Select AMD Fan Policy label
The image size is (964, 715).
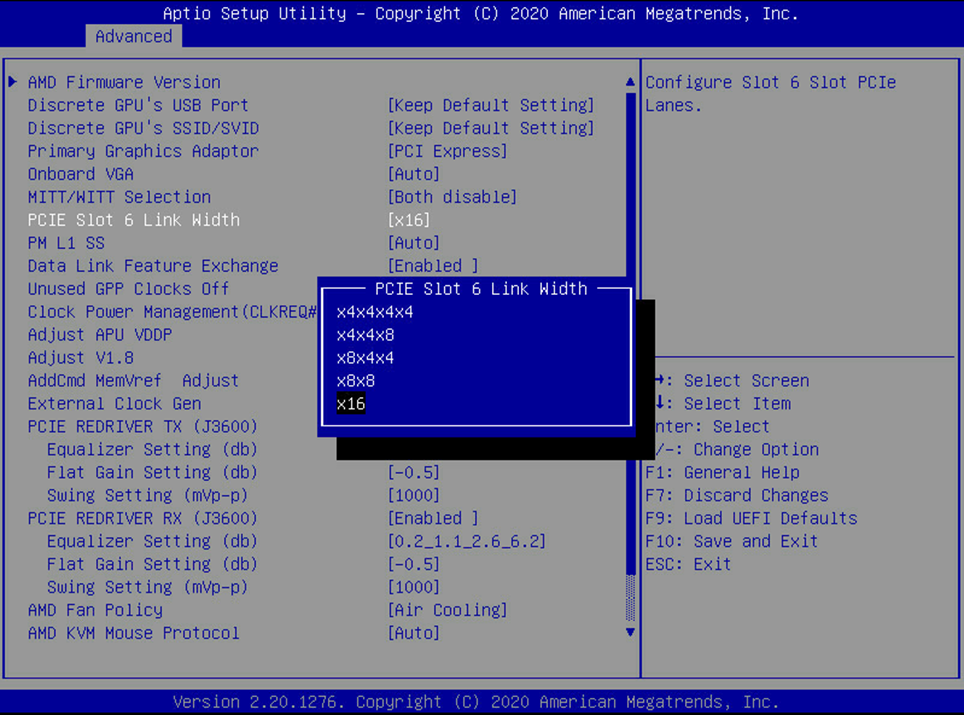(95, 610)
